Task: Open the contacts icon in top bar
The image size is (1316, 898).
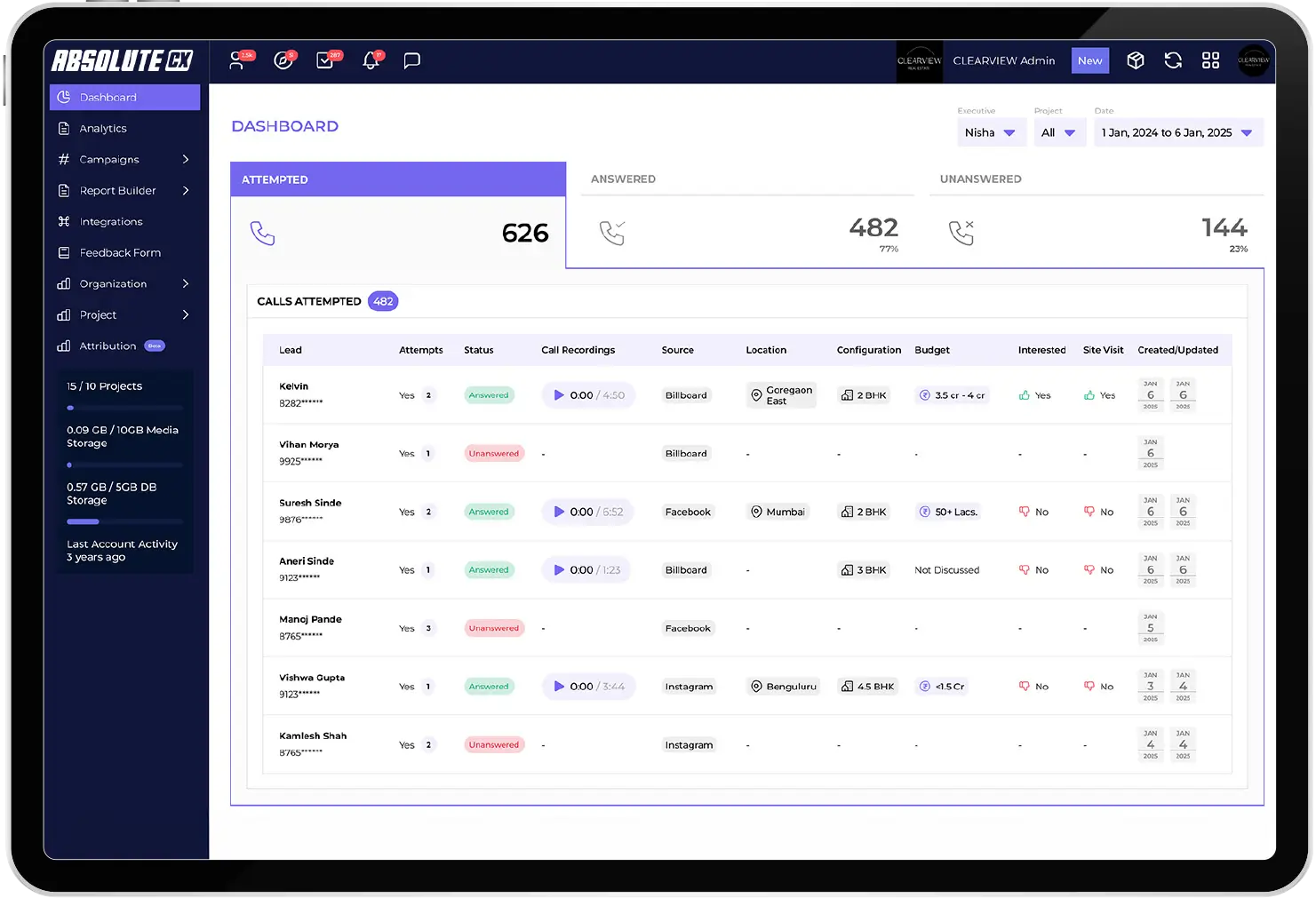Action: (236, 61)
